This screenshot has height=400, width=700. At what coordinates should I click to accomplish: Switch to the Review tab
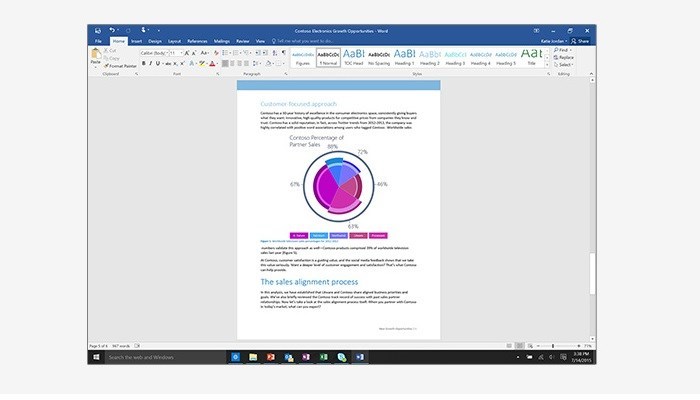243,41
